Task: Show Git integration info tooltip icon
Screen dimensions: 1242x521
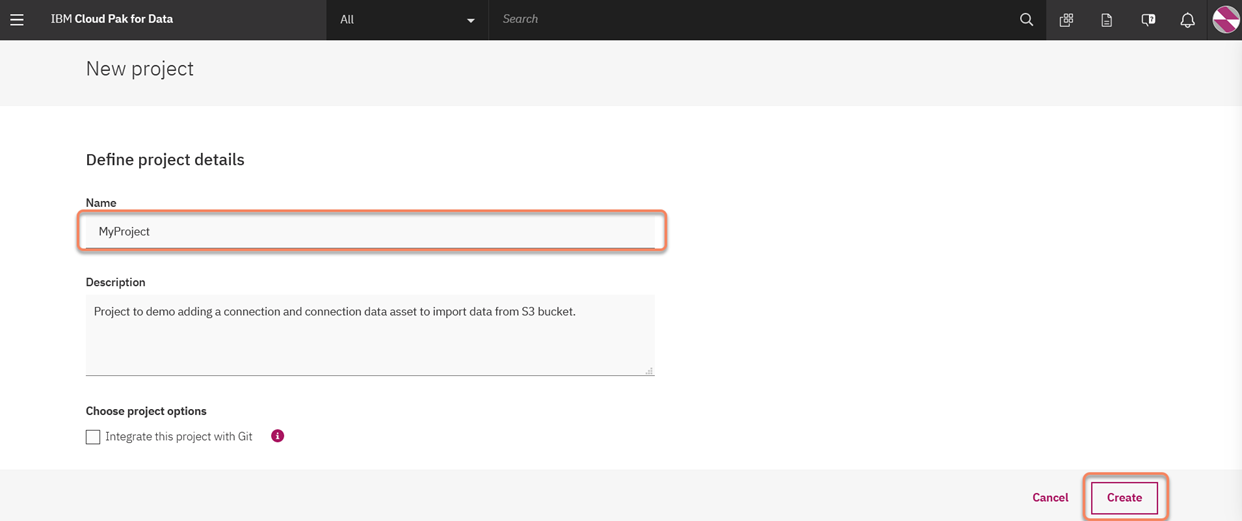Action: click(278, 436)
